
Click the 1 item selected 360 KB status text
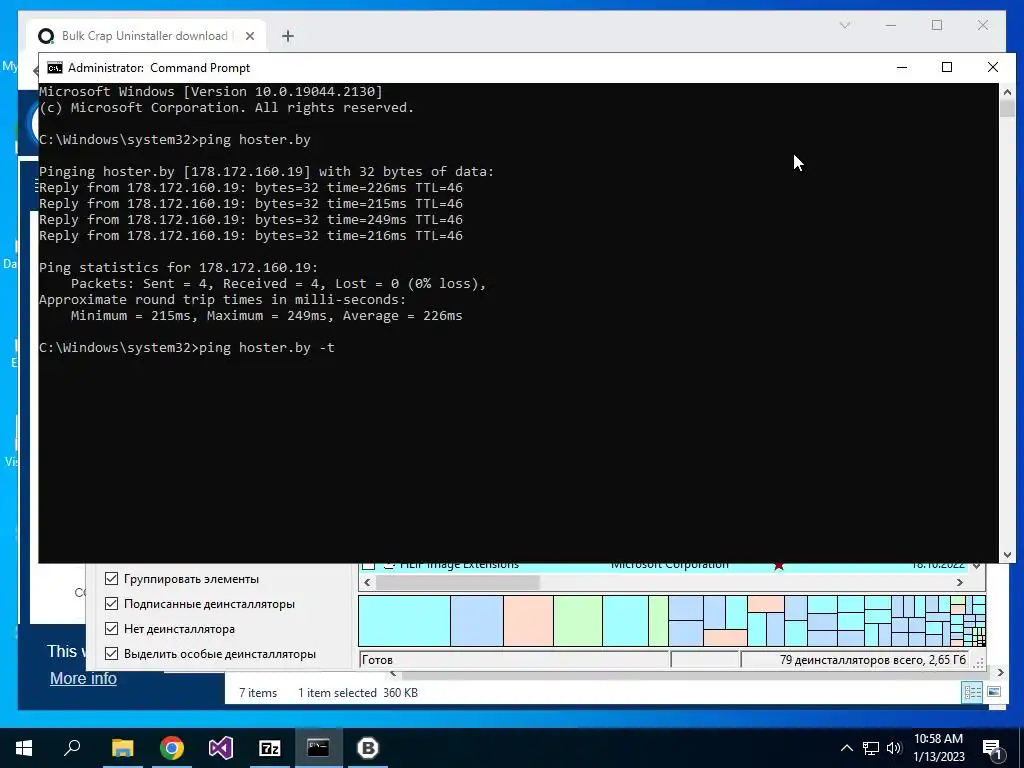pyautogui.click(x=358, y=693)
